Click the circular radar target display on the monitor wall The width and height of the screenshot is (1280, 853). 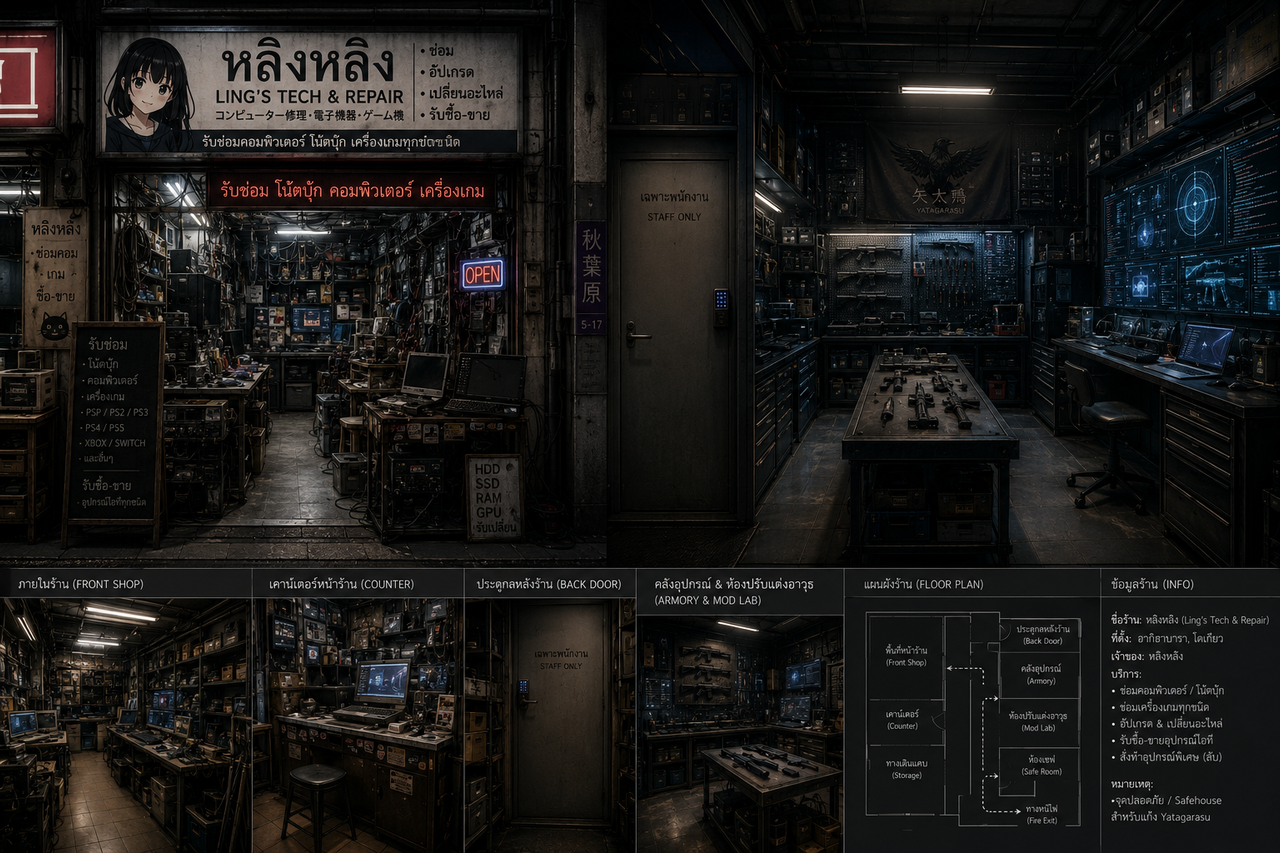click(x=1196, y=198)
